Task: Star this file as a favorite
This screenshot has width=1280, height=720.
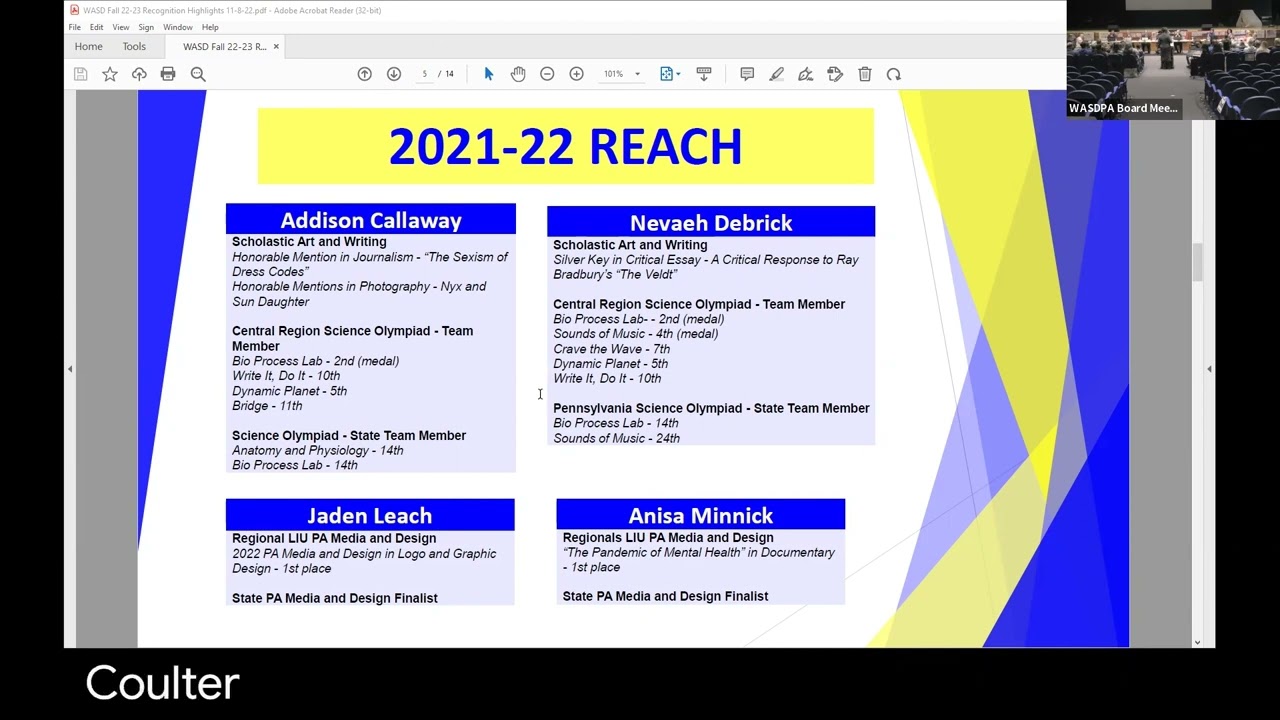Action: coord(110,74)
